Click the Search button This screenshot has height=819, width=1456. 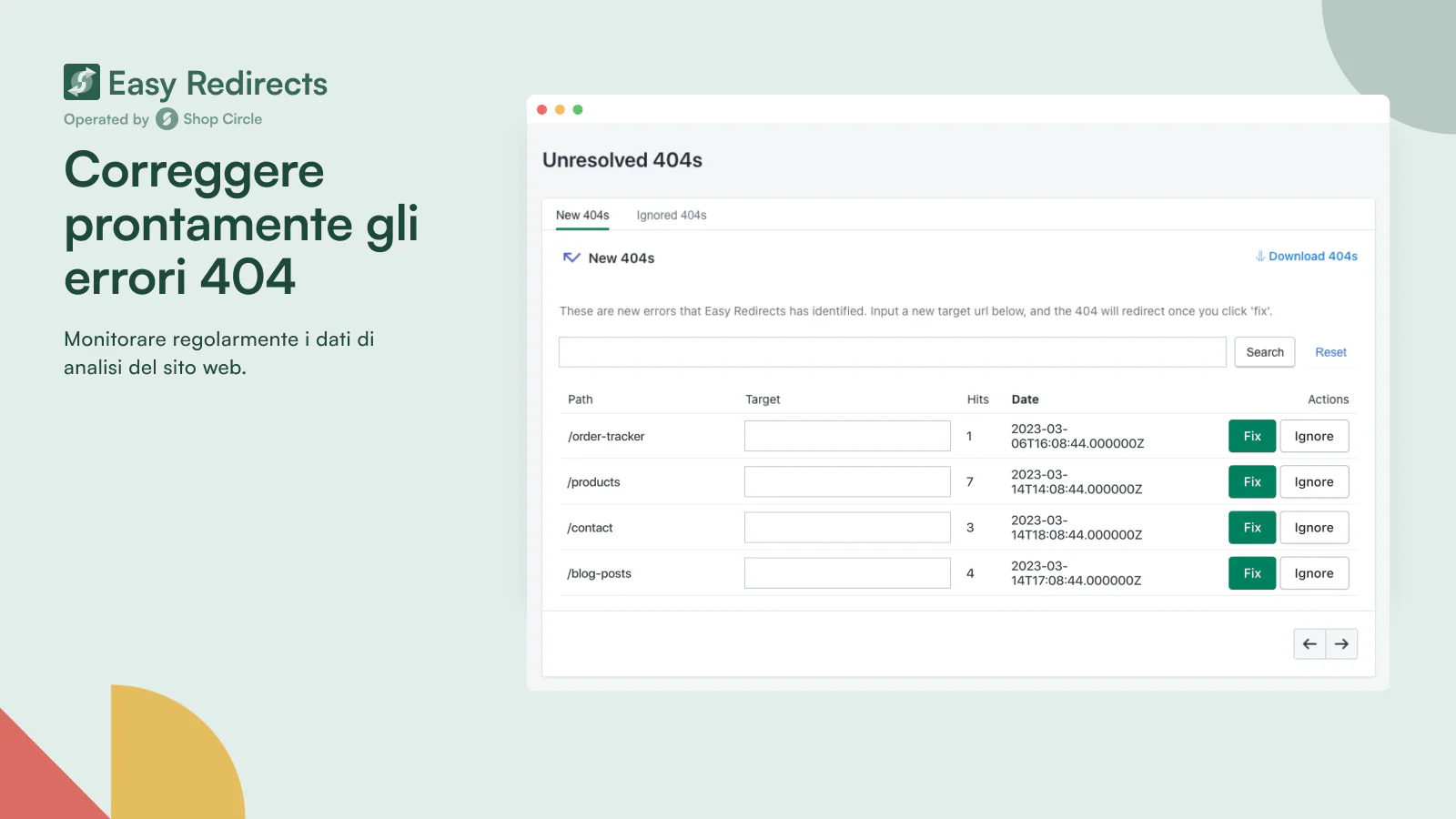pos(1265,352)
